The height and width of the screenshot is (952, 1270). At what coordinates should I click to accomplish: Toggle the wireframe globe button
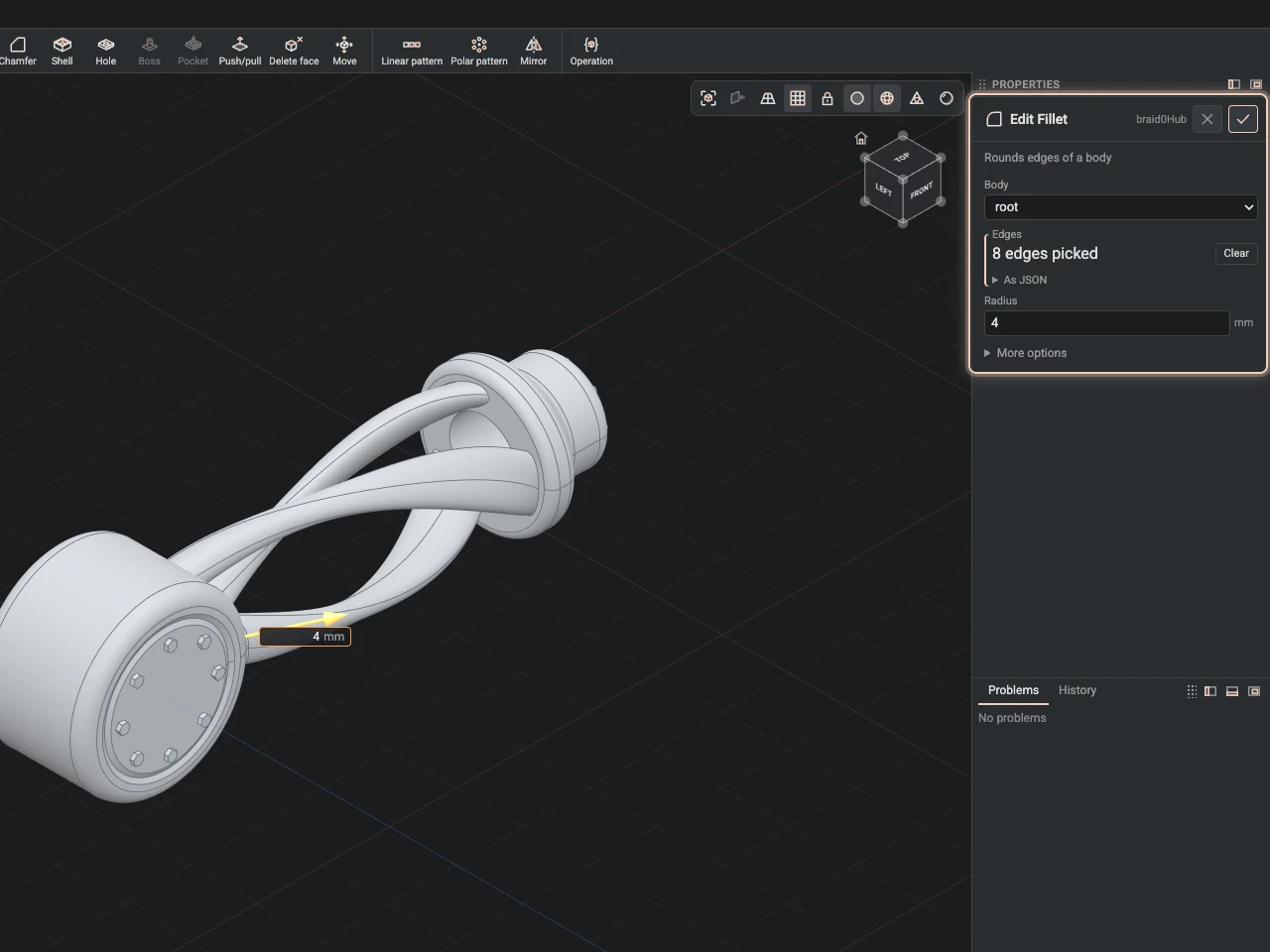pyautogui.click(x=887, y=98)
